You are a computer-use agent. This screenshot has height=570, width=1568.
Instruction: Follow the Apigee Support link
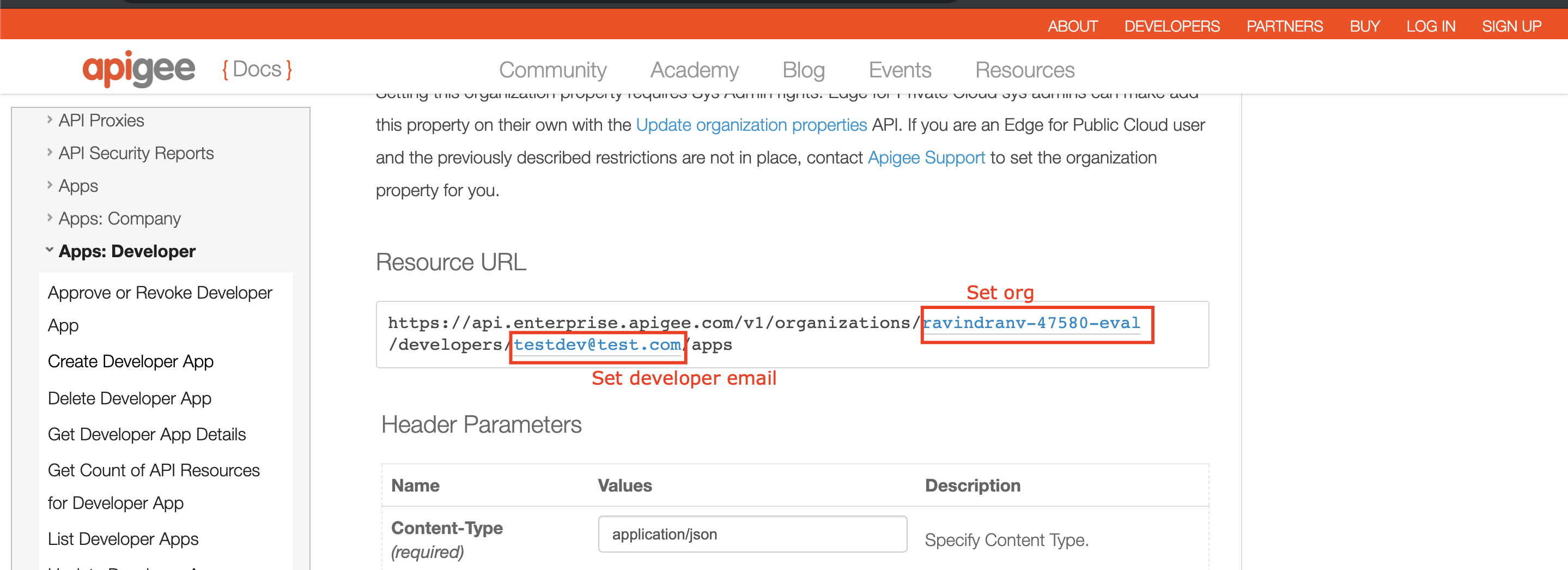(x=926, y=157)
